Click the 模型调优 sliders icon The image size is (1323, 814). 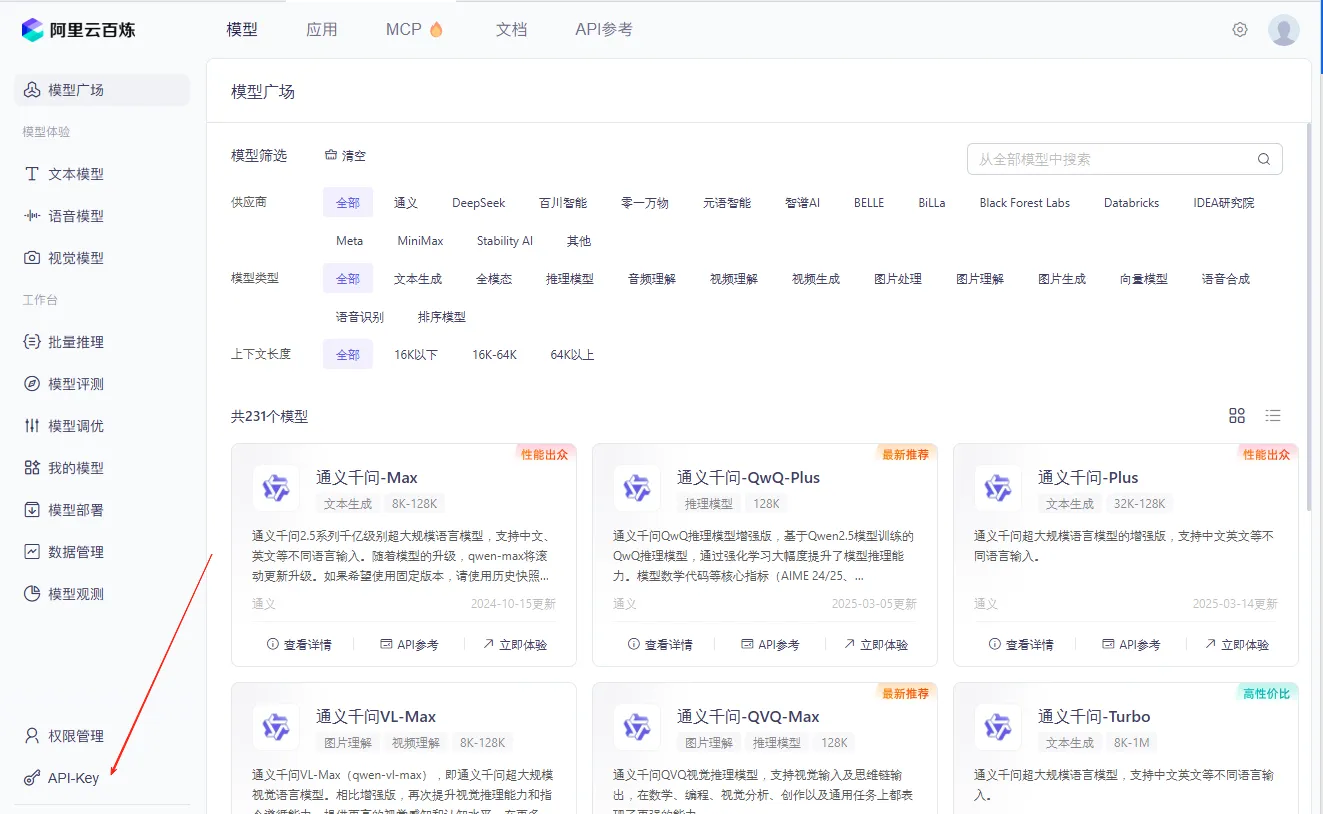click(32, 426)
